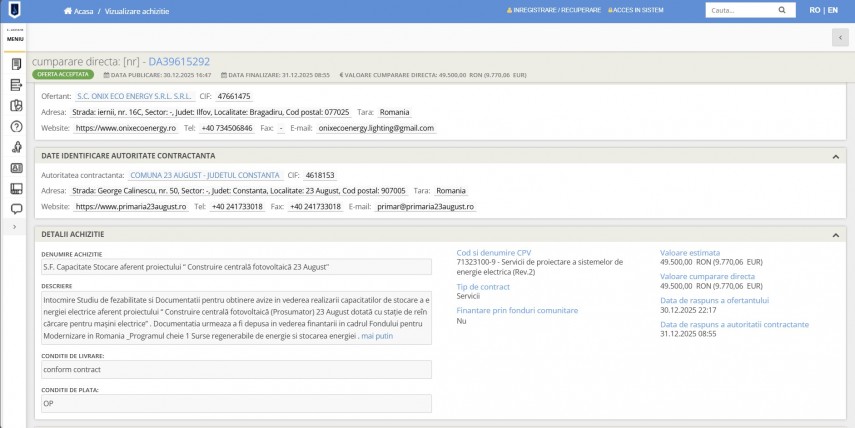
Task: Click the document list icon in sidebar
Action: point(16,64)
